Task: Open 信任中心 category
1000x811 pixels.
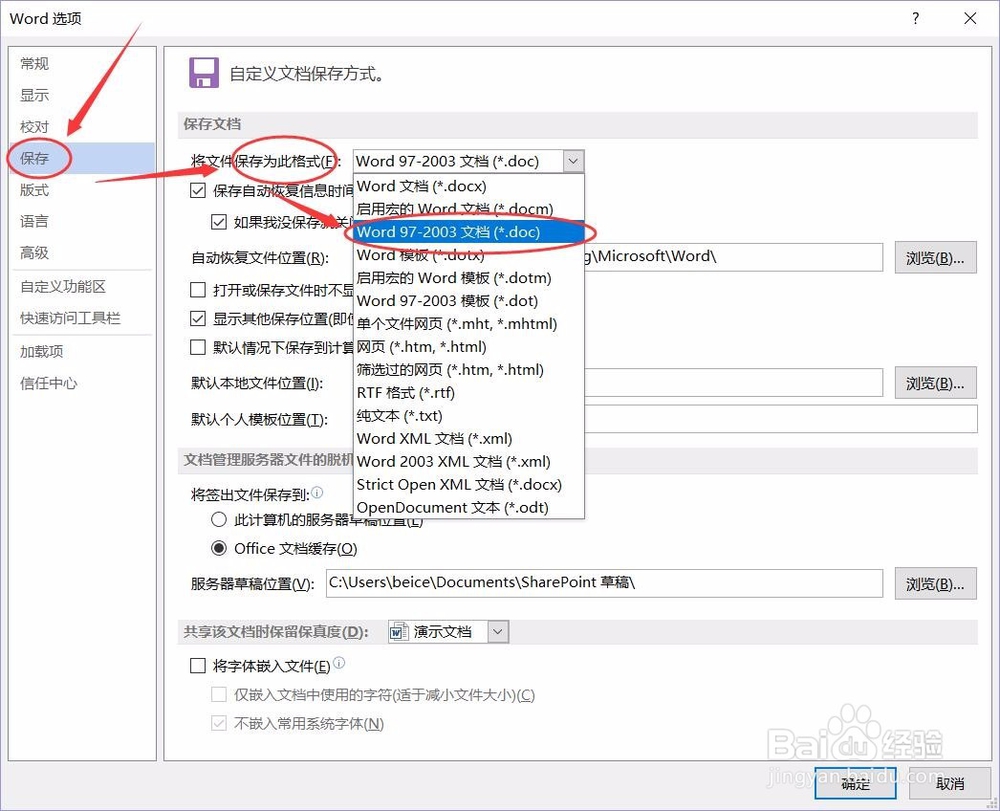Action: tap(82, 383)
